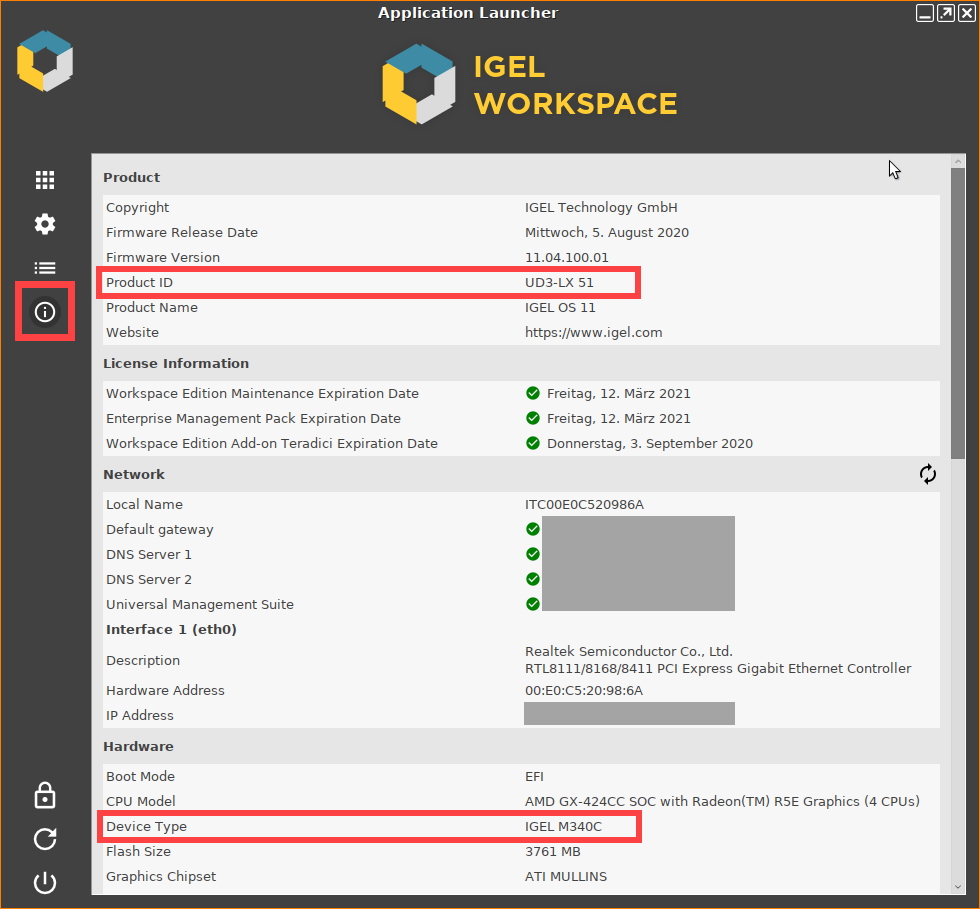Open the session list view

pos(44,268)
